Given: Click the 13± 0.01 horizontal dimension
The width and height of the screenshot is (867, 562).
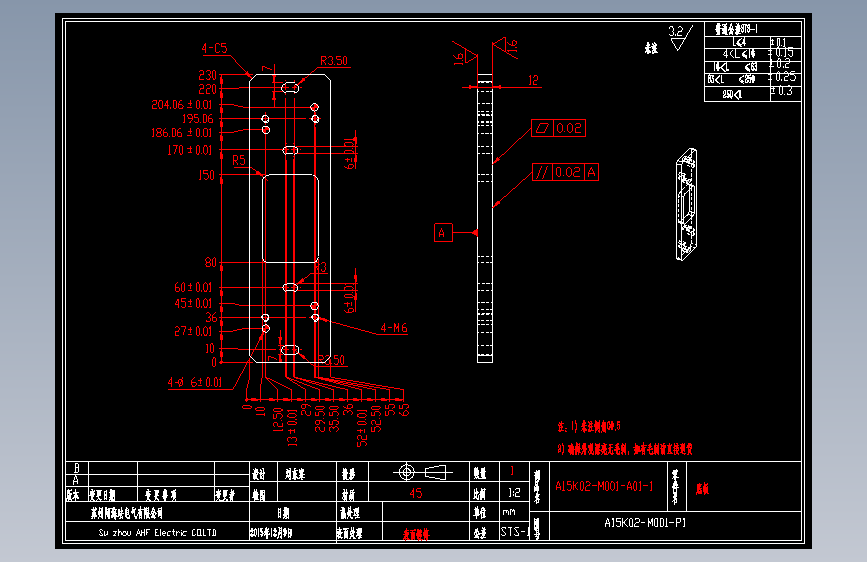Looking at the screenshot, I should point(293,429).
